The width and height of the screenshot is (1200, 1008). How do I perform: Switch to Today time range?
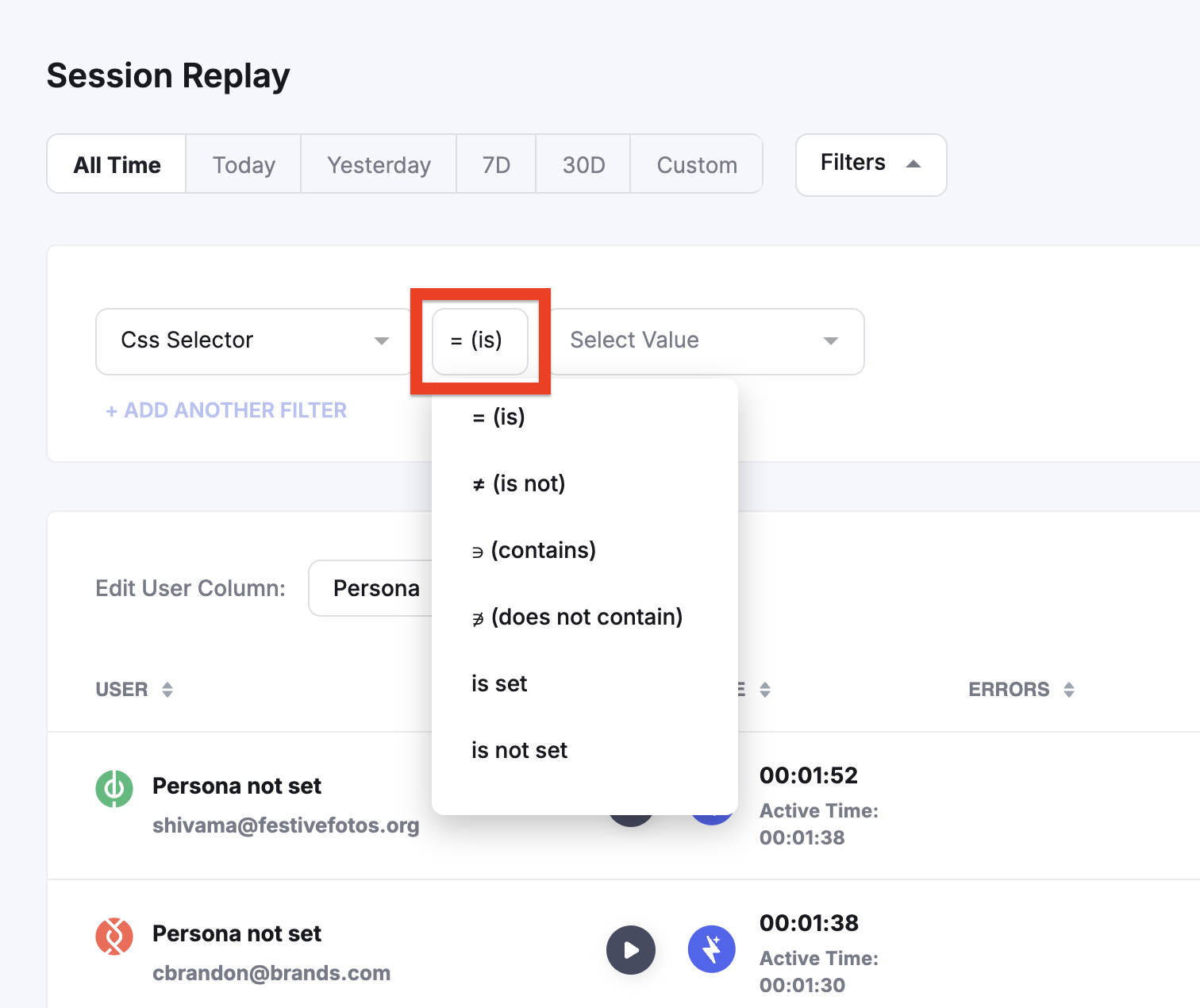(244, 164)
